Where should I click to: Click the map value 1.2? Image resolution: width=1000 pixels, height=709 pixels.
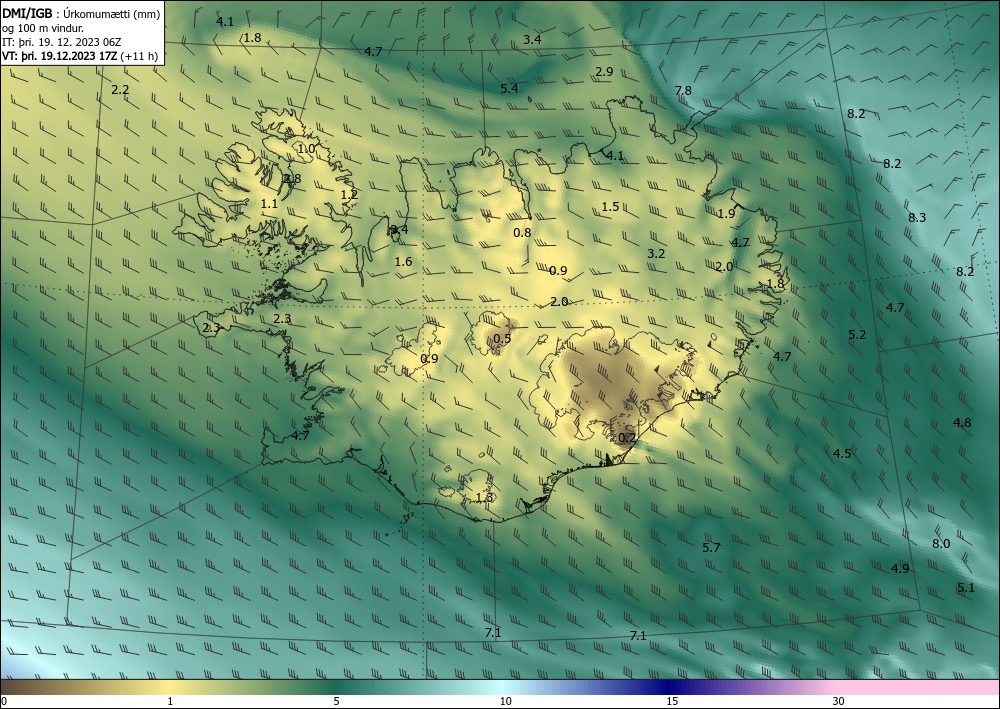pyautogui.click(x=349, y=194)
